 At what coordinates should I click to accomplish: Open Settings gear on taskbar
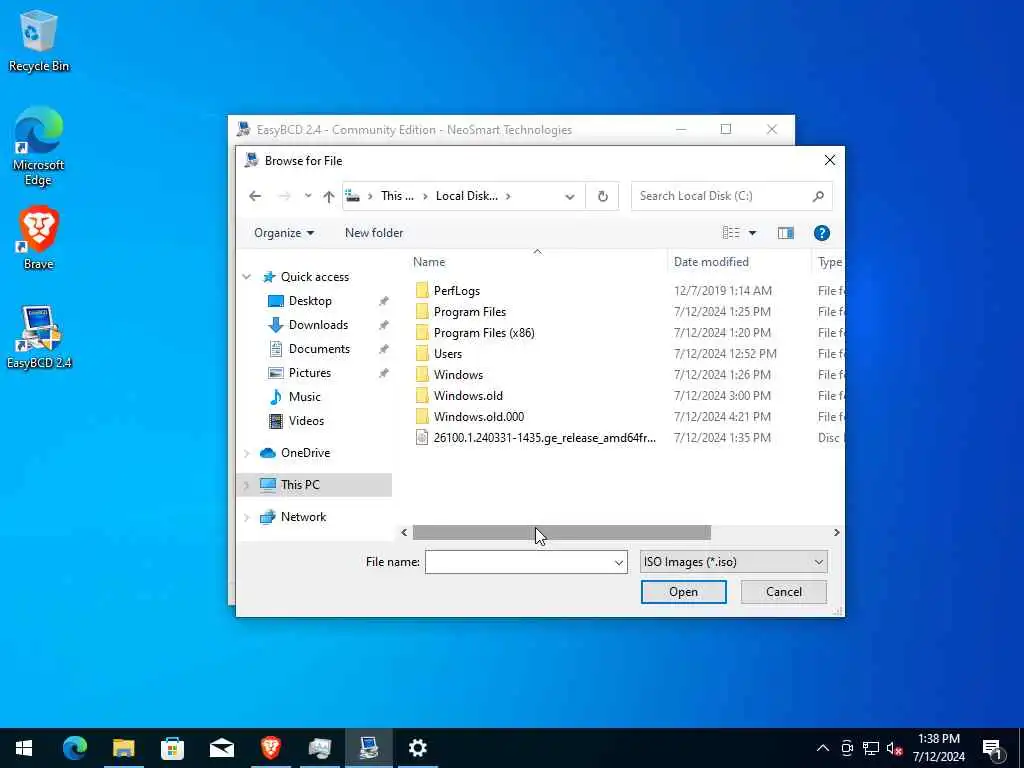point(417,748)
